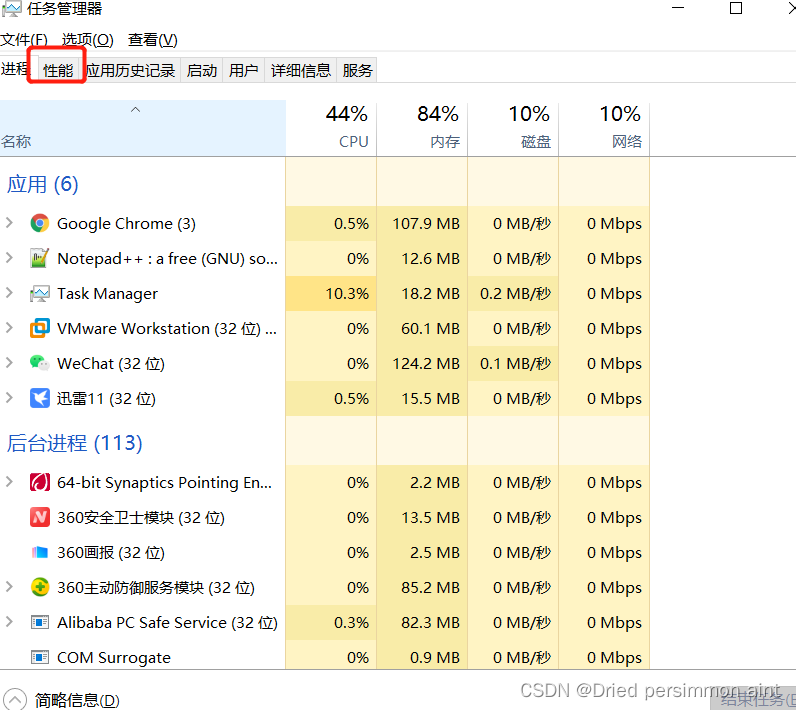This screenshot has height=710, width=796.
Task: Expand the 64-bit Synaptics Pointing group
Action: click(x=9, y=482)
